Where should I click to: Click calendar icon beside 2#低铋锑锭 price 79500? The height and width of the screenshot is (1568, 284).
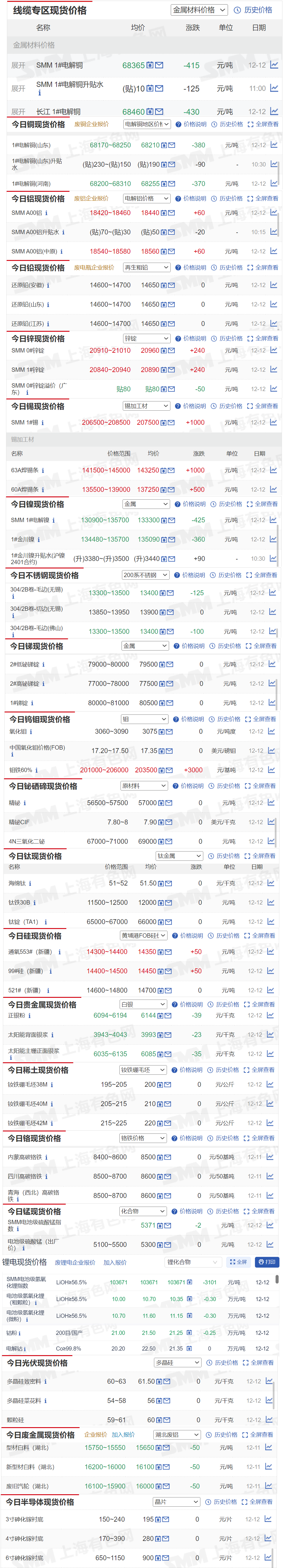coord(162,665)
